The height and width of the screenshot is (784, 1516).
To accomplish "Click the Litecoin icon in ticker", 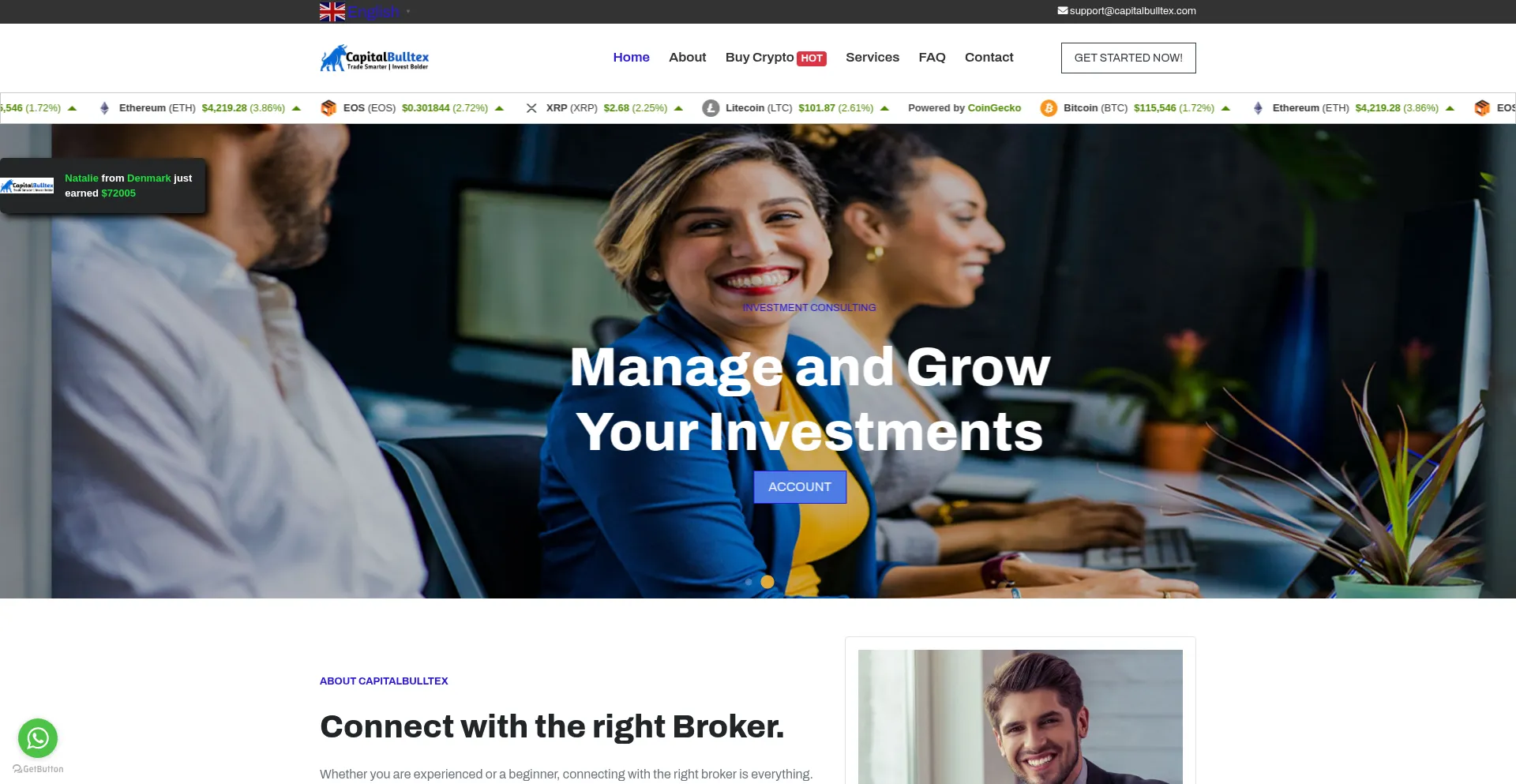I will click(x=711, y=108).
